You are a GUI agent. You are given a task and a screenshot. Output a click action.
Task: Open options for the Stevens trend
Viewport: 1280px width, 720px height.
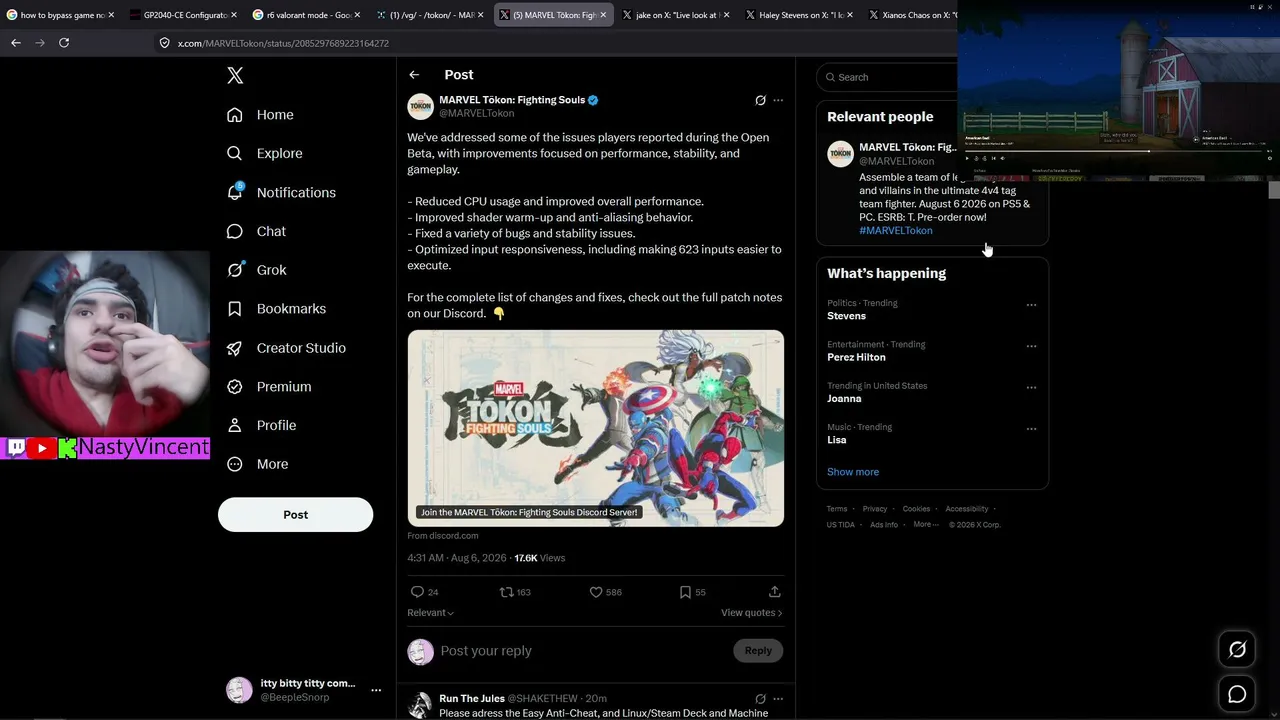(x=1031, y=305)
